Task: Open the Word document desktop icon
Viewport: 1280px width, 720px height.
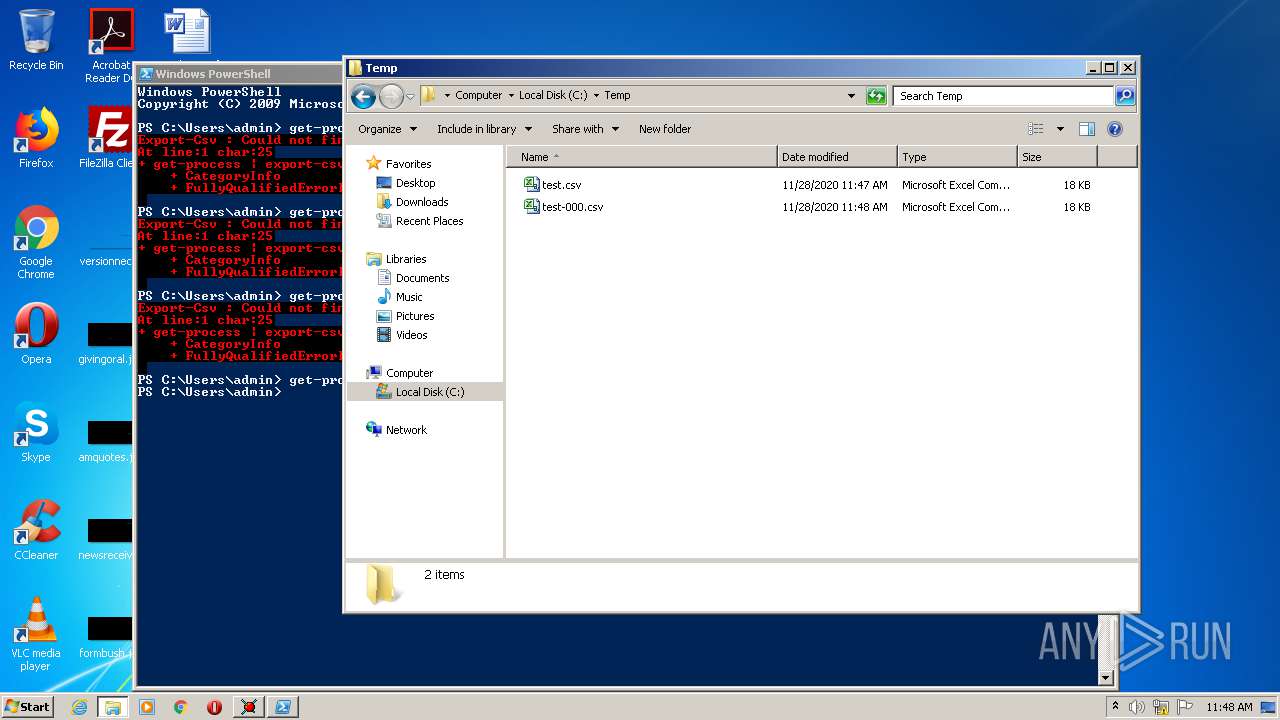Action: 187,32
